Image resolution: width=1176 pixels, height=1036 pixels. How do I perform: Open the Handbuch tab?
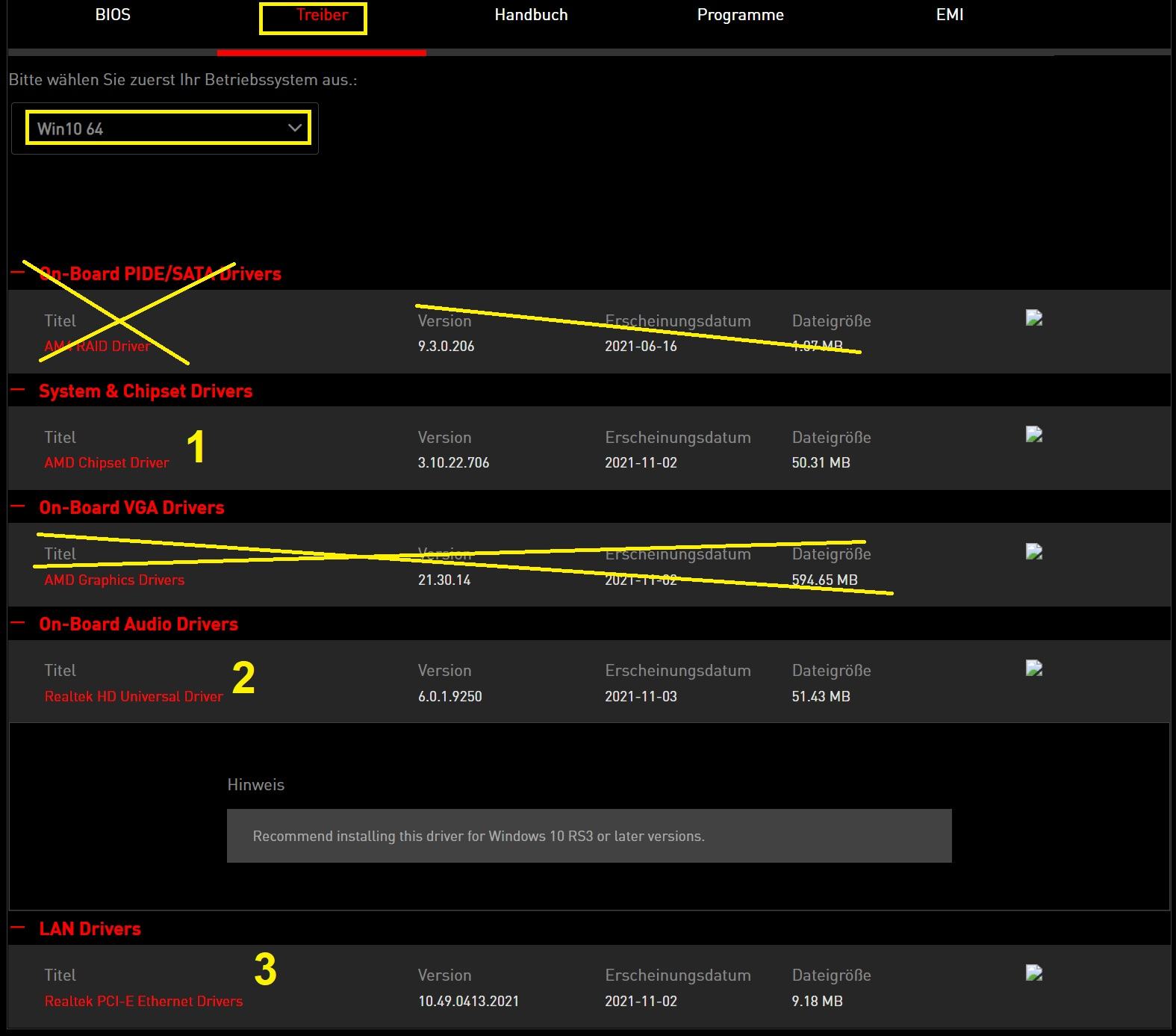[x=531, y=15]
